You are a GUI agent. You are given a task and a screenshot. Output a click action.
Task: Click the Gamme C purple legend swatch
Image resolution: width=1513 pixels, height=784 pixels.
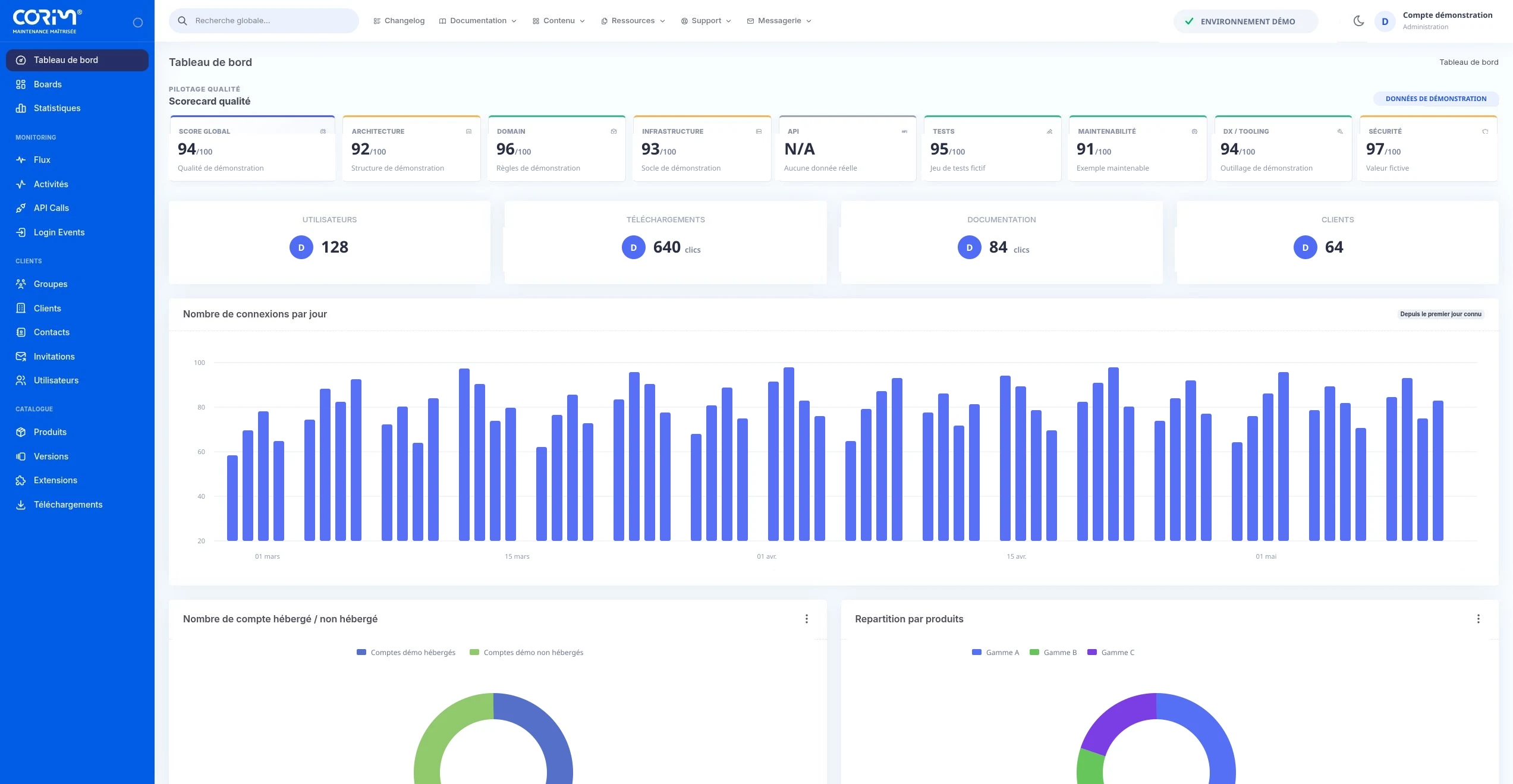click(1092, 652)
